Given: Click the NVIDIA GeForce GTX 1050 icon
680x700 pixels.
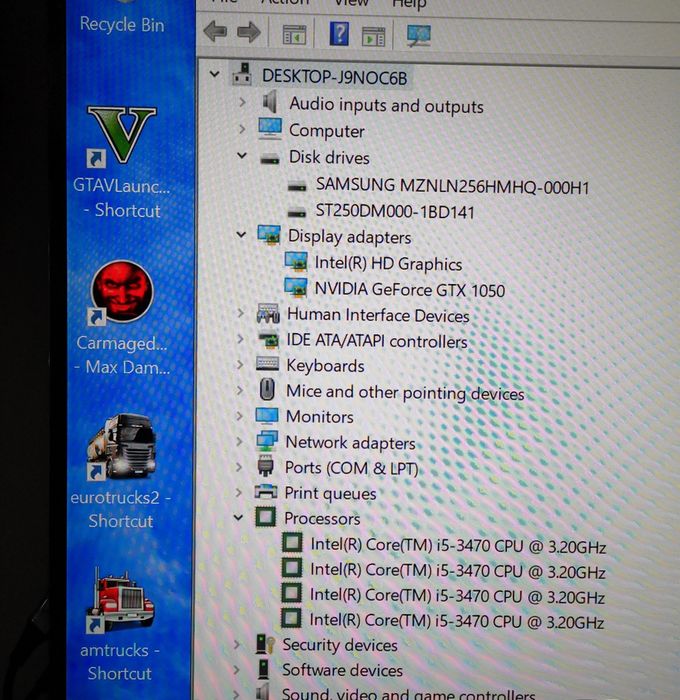Looking at the screenshot, I should pyautogui.click(x=296, y=288).
